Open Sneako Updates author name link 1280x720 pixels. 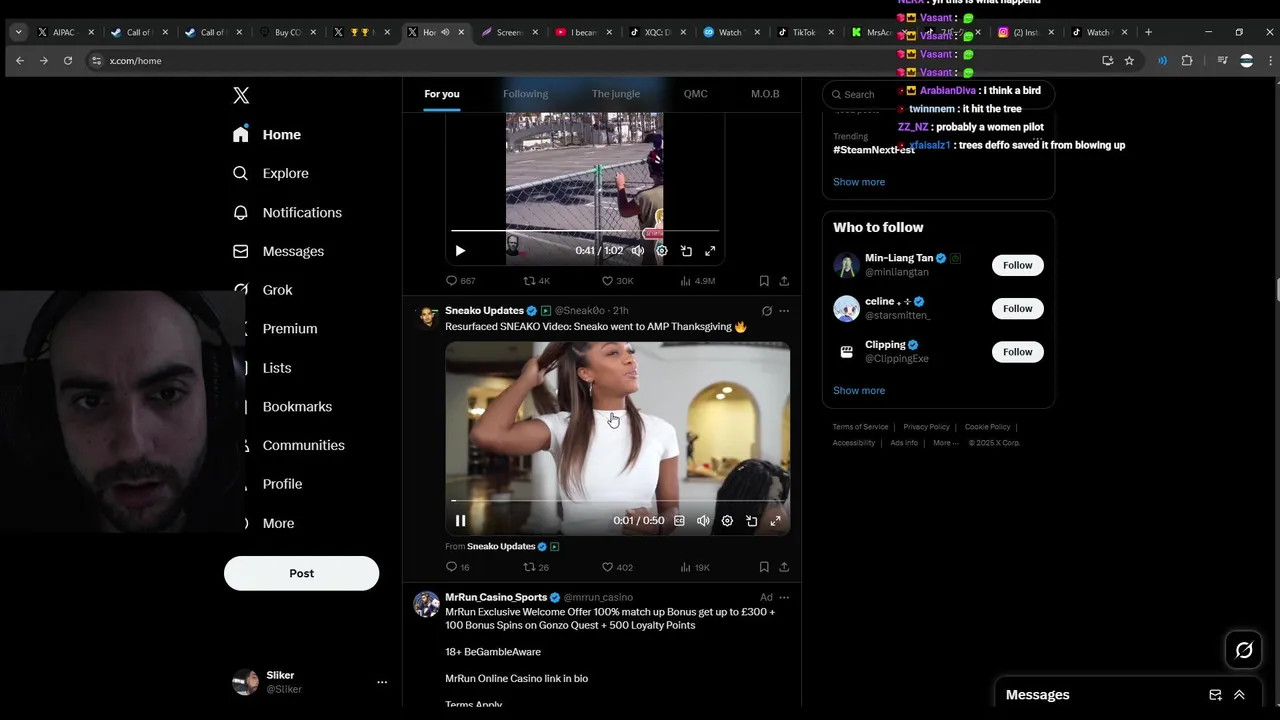click(x=484, y=311)
